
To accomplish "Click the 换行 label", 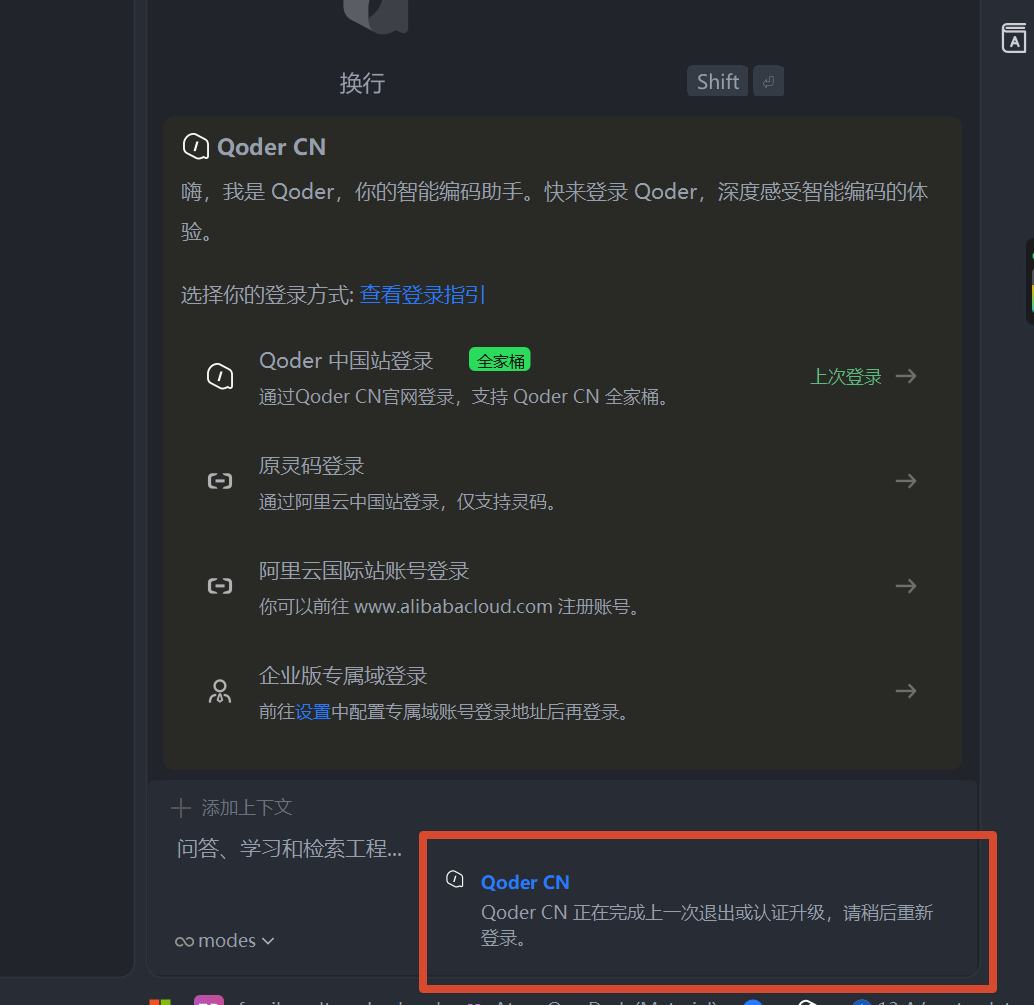I will click(362, 83).
